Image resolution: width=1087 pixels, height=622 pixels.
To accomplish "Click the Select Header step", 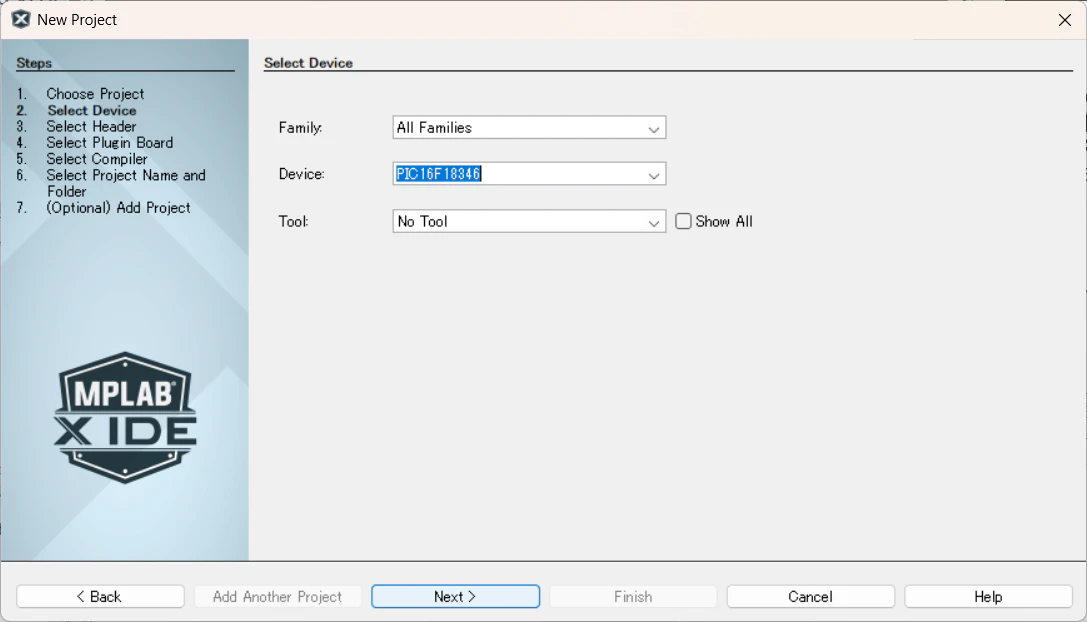I will pos(91,126).
